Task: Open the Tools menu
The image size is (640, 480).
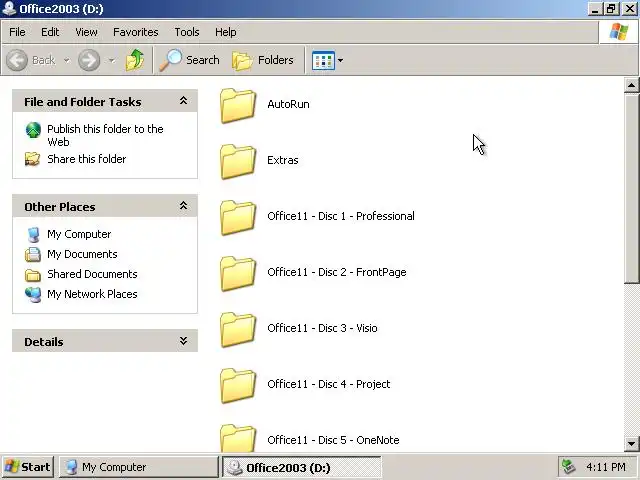Action: 187,32
